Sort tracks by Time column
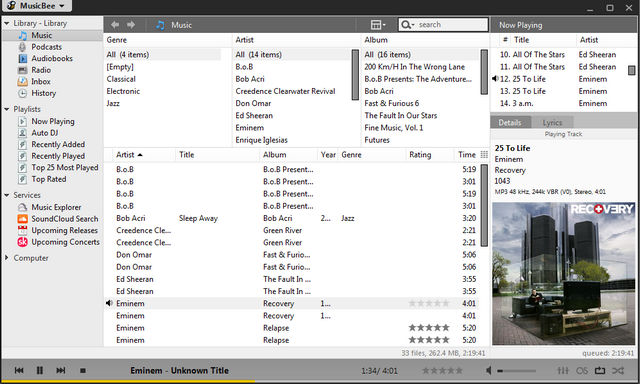640x384 pixels. pos(466,155)
